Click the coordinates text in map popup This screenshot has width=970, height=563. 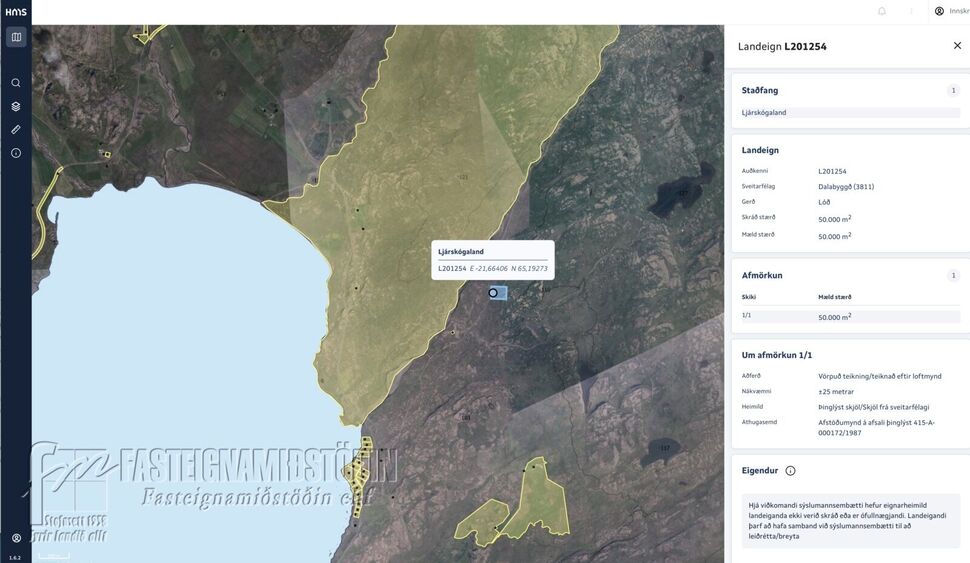tap(509, 269)
